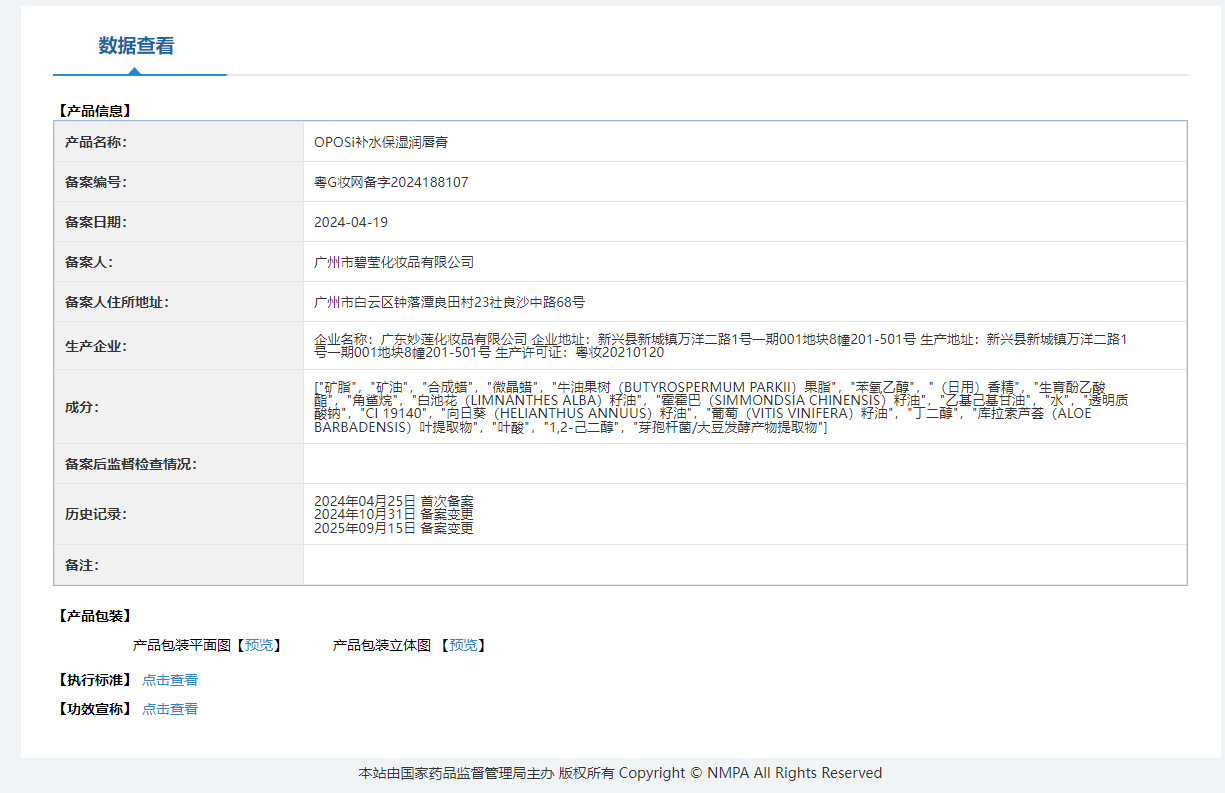Click the 备案人住所地址 row label
Image resolution: width=1225 pixels, height=793 pixels.
117,302
